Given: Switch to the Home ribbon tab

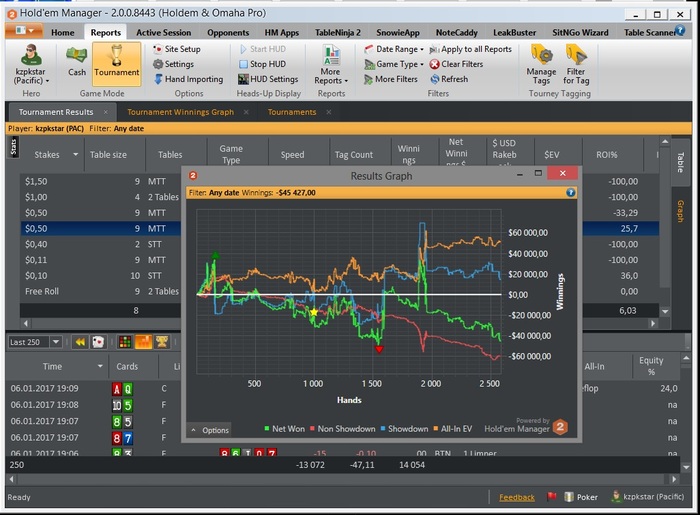Looking at the screenshot, I should click(62, 33).
